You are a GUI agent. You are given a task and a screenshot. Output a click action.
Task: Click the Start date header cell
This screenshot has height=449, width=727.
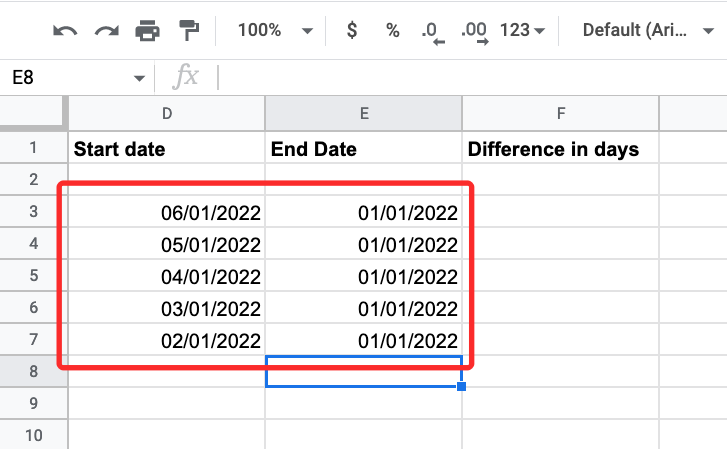pos(166,149)
